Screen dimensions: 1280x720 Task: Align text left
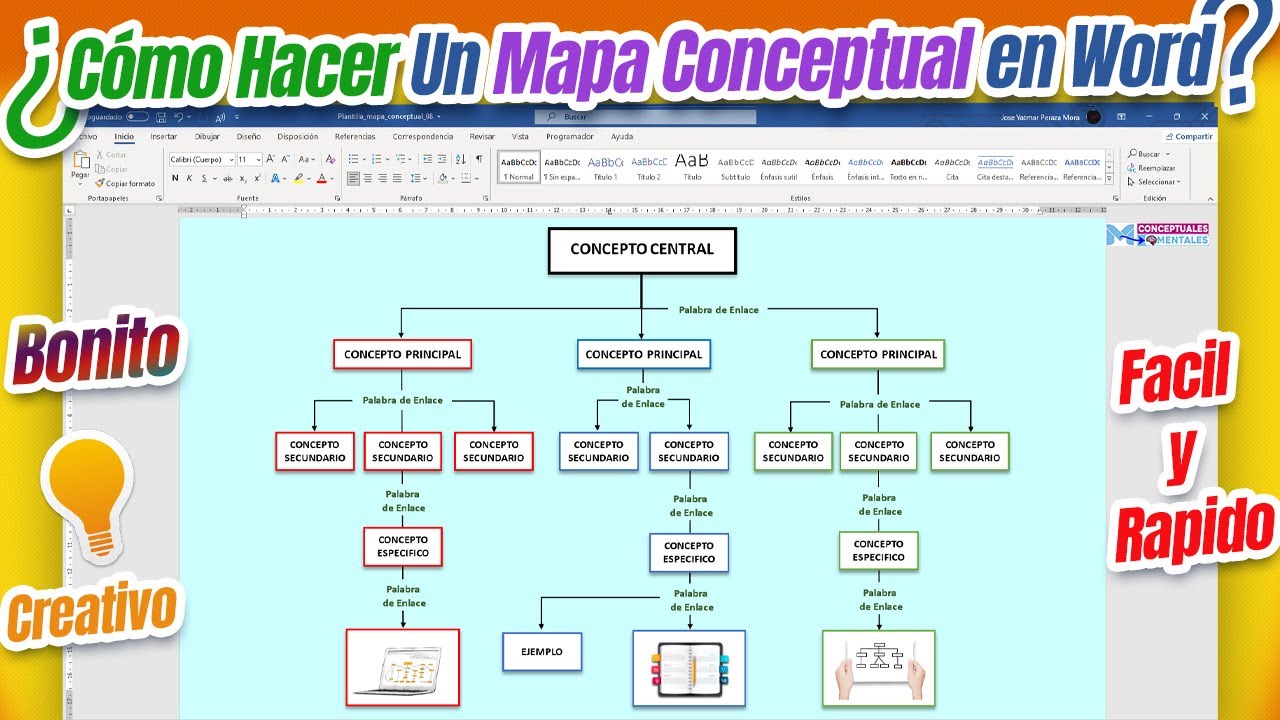(353, 178)
